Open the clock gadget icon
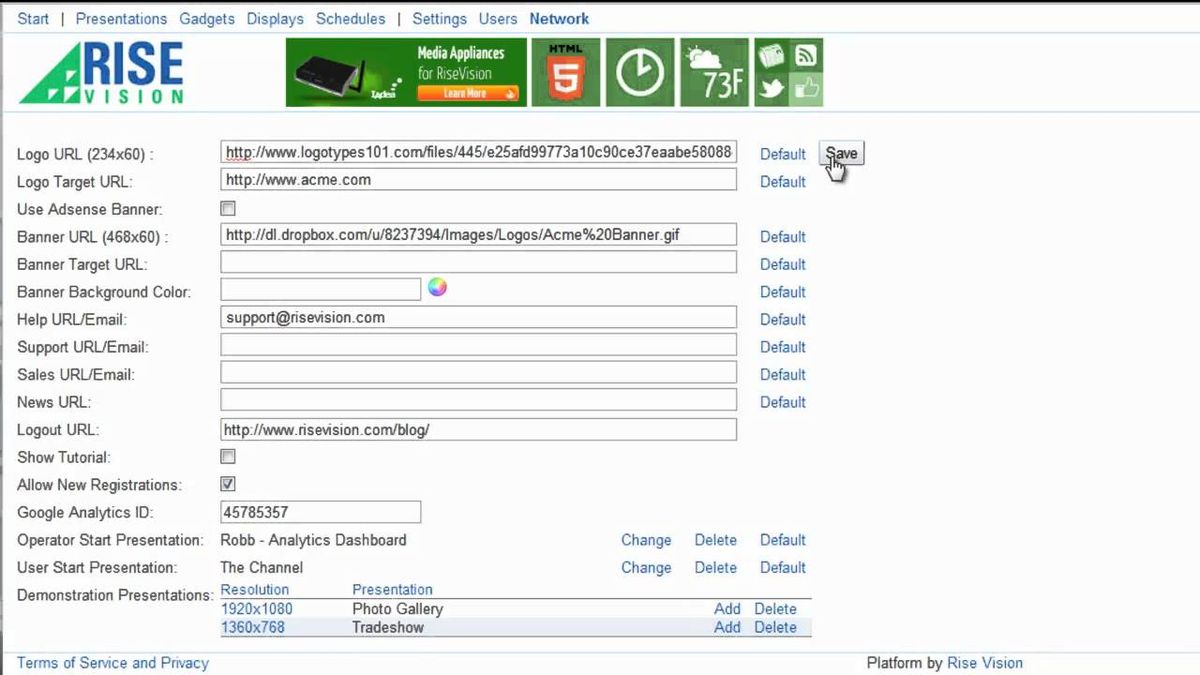The height and width of the screenshot is (675, 1200). click(x=640, y=73)
